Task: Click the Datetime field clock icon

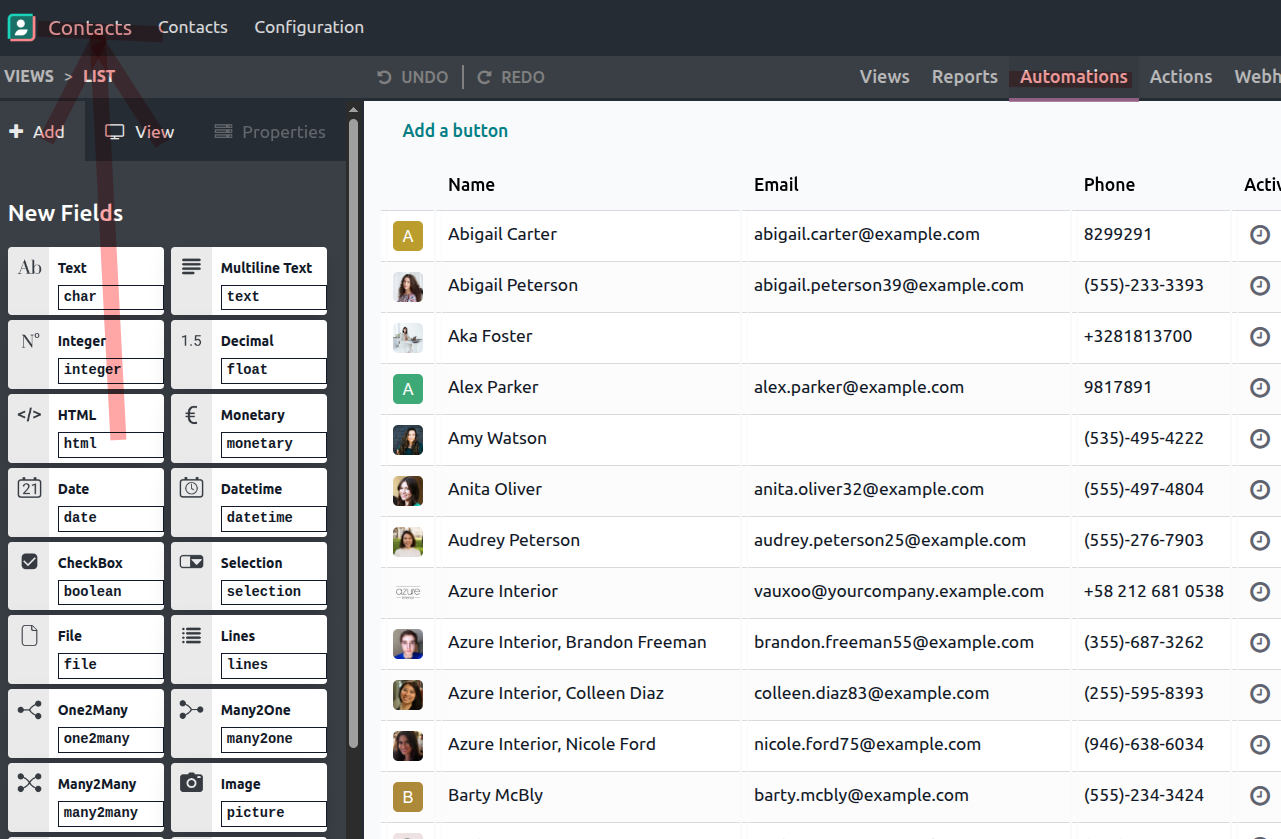Action: [x=191, y=488]
